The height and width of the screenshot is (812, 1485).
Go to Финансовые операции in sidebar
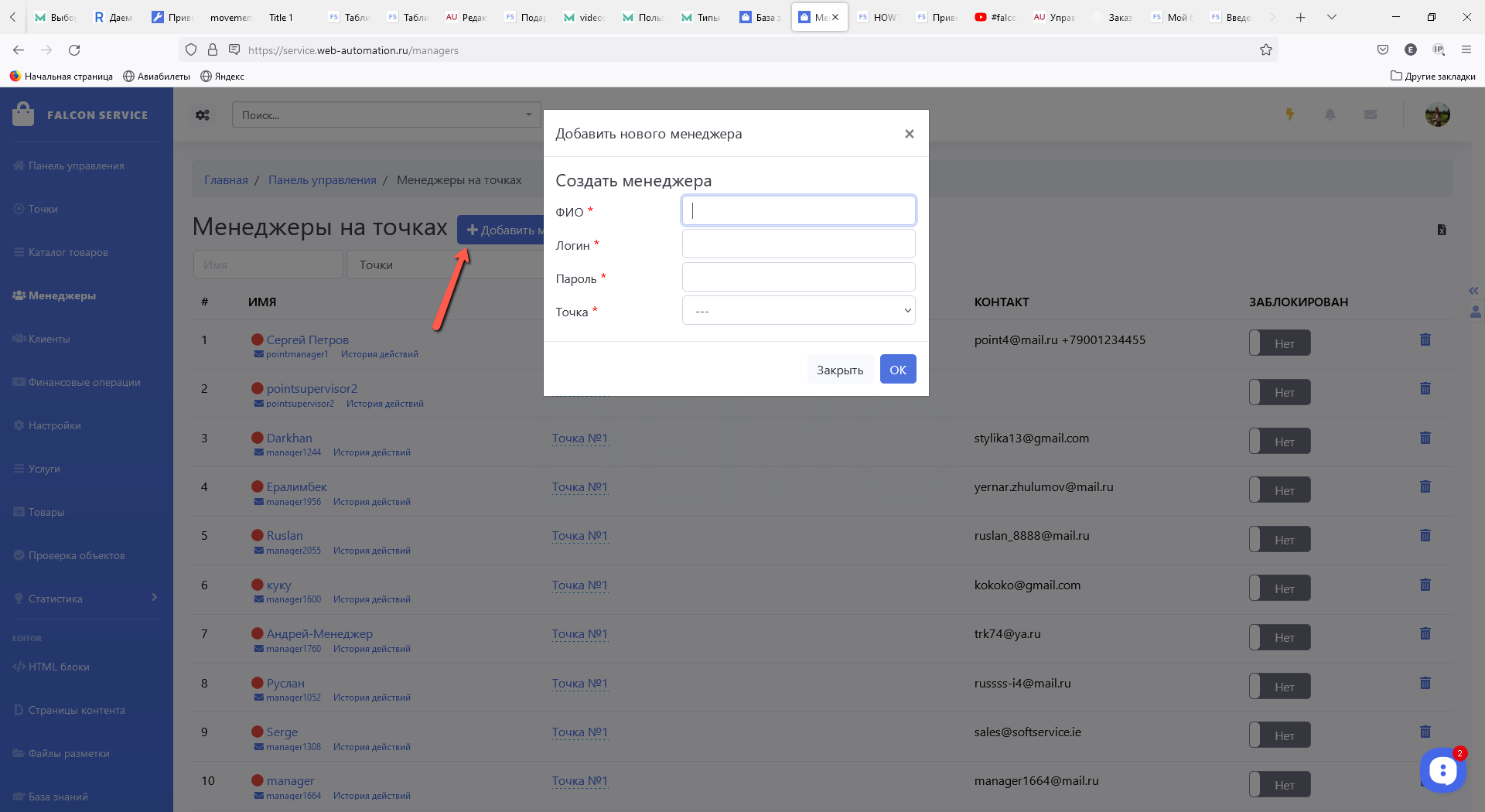click(84, 382)
